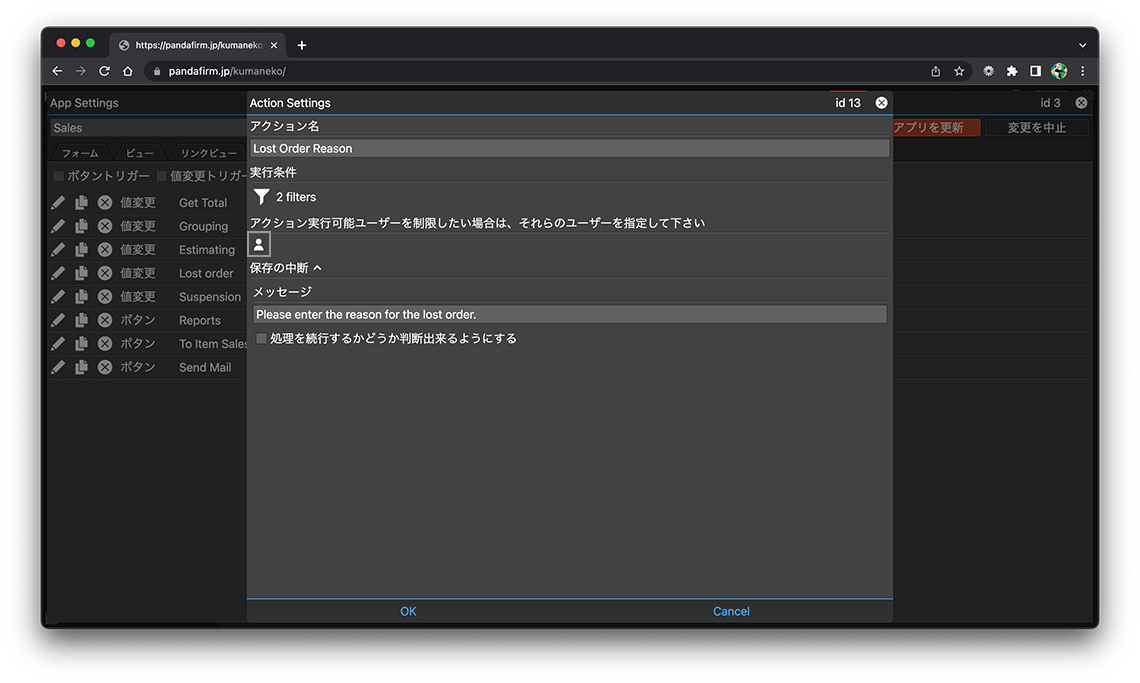
Task: Switch to the ビュー tab
Action: pos(140,153)
